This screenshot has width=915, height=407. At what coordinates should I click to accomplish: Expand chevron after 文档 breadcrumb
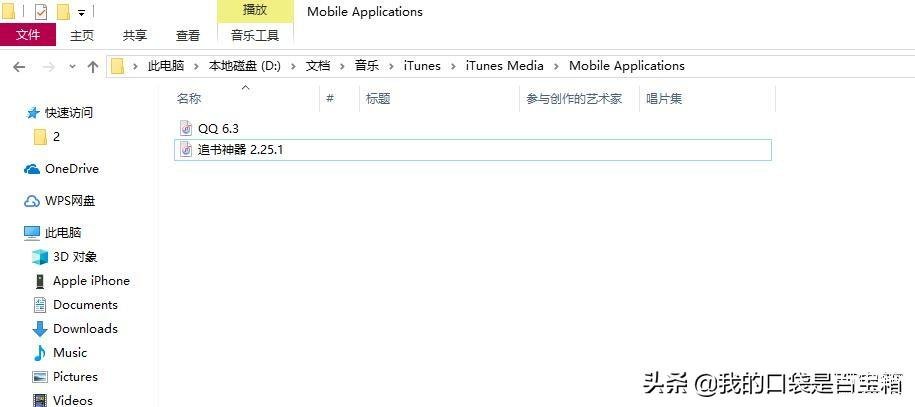[343, 67]
